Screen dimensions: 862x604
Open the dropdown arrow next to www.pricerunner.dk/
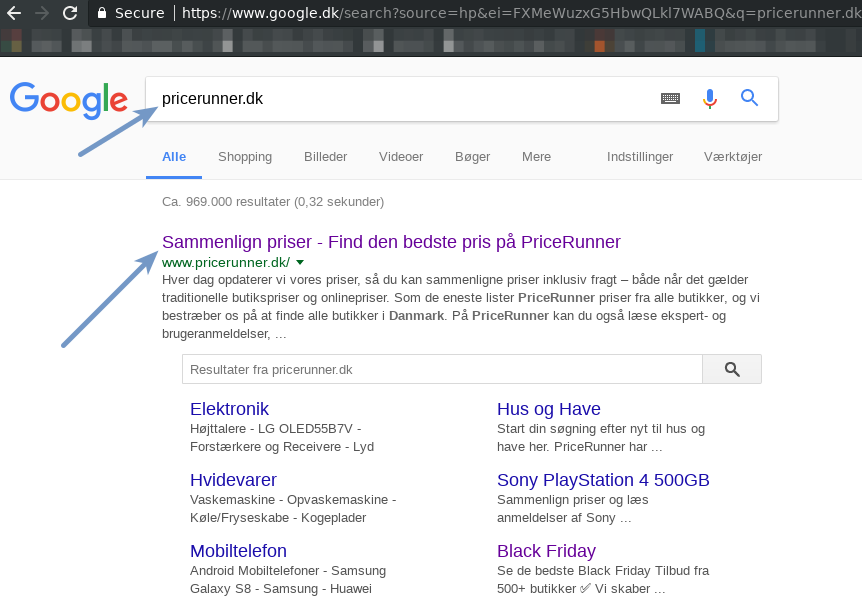(300, 263)
